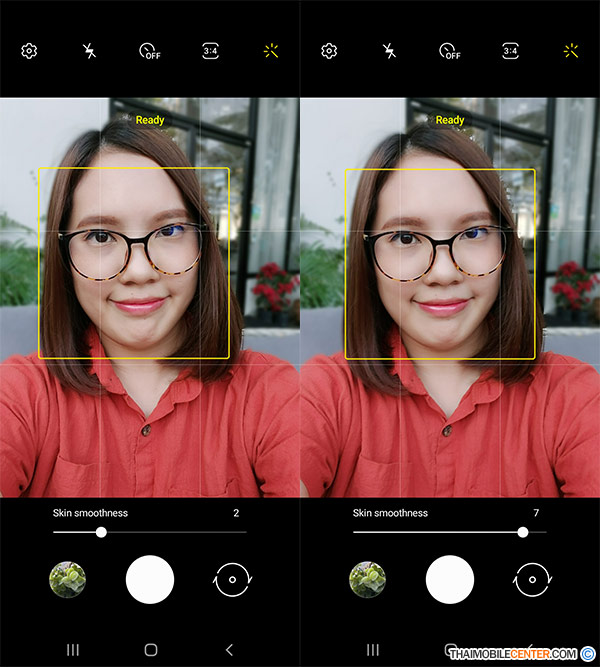Viewport: 600px width, 667px height.
Task: Tap skin smoothness value 2
Action: (236, 513)
